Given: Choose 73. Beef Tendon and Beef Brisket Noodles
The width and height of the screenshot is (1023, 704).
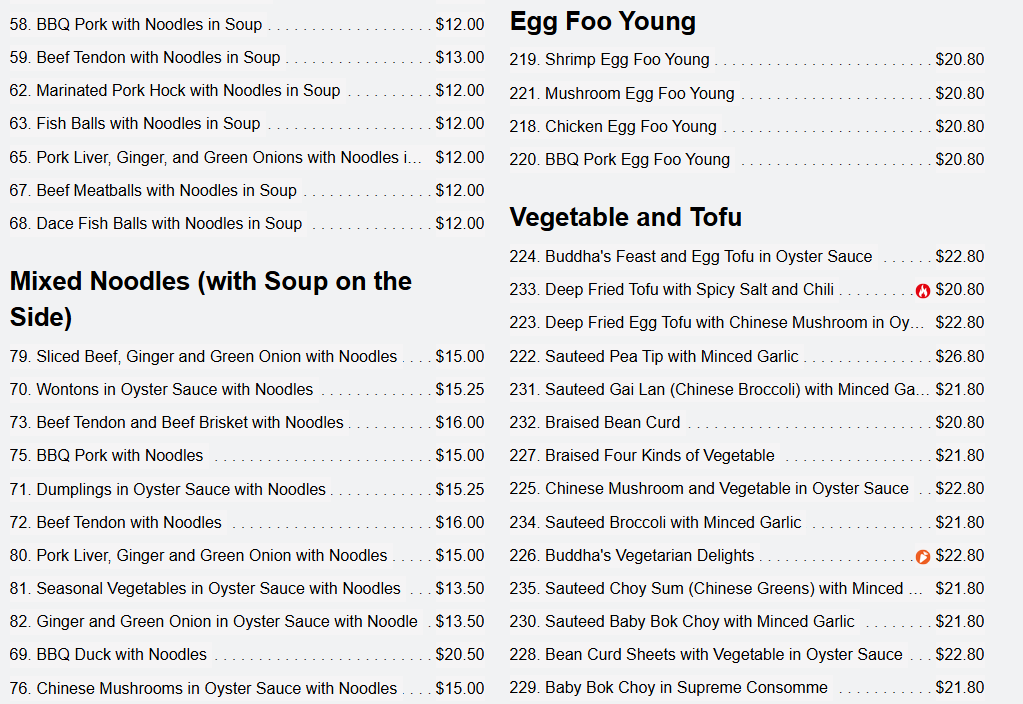Looking at the screenshot, I should pyautogui.click(x=247, y=423).
